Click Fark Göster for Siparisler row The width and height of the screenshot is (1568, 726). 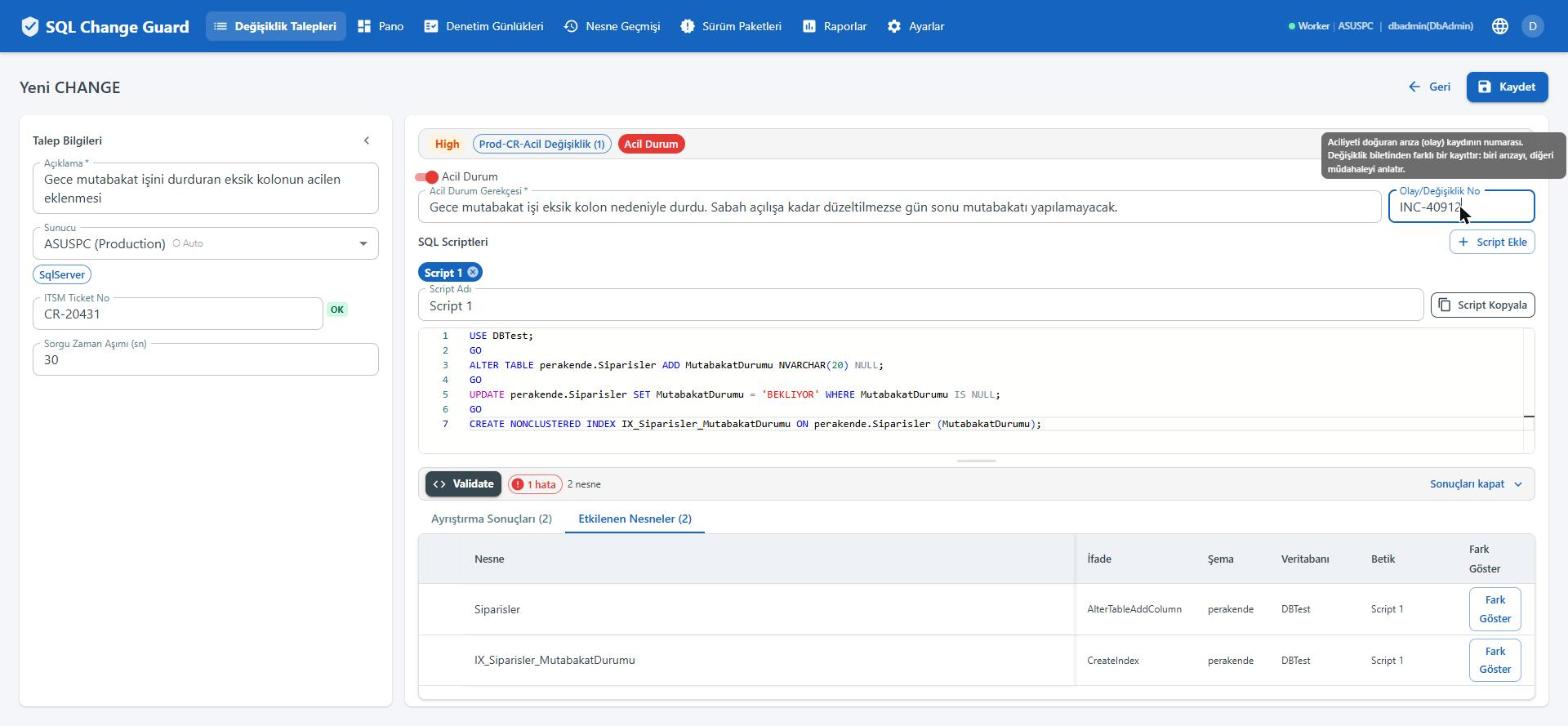point(1495,609)
